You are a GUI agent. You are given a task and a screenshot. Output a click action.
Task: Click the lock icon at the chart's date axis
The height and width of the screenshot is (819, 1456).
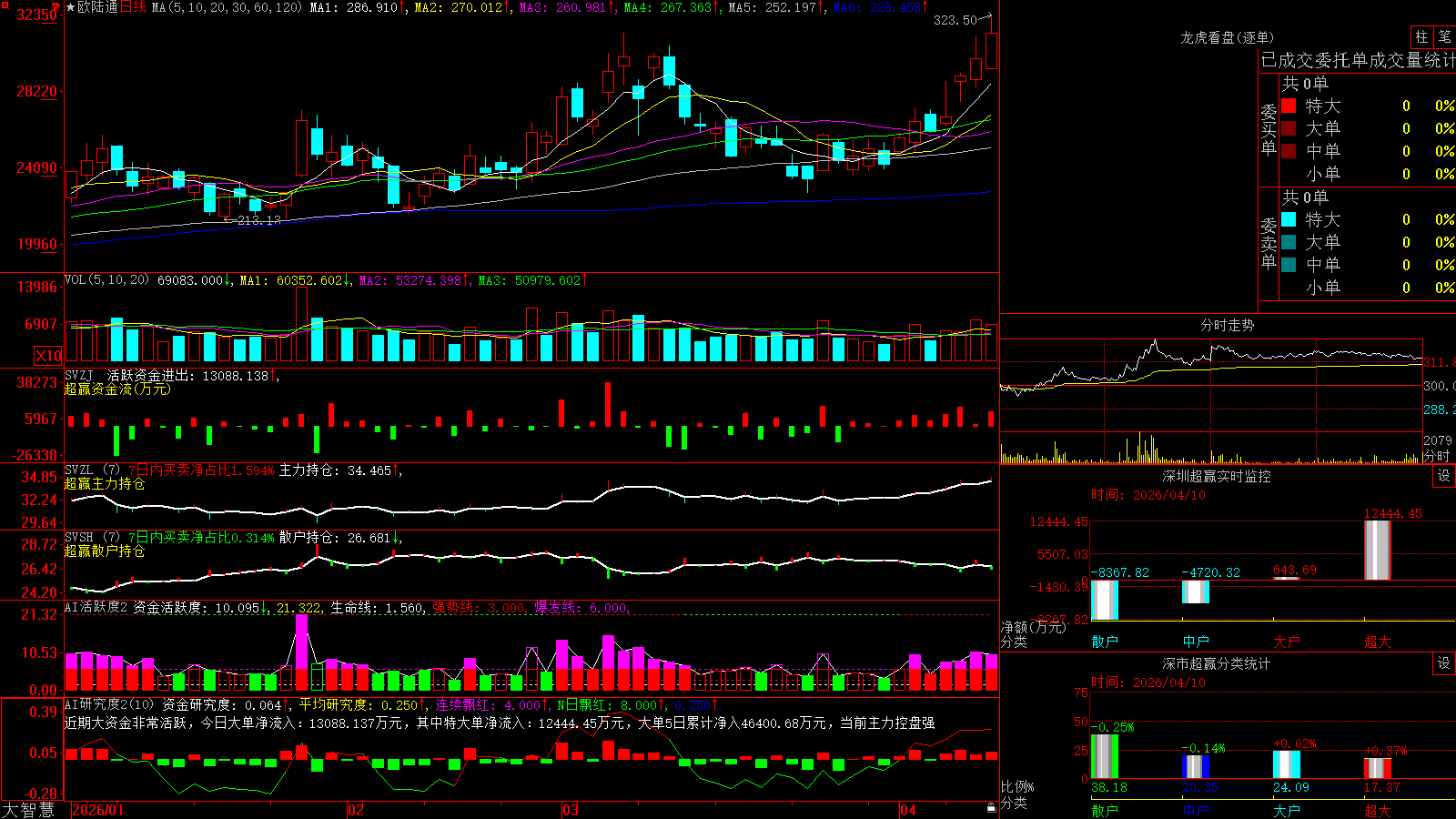(x=991, y=808)
